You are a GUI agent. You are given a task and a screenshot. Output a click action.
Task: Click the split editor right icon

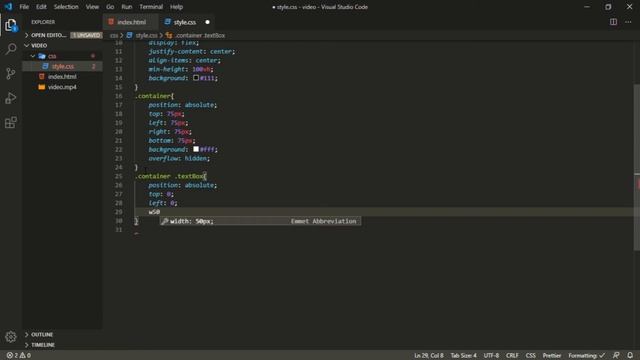[613, 22]
